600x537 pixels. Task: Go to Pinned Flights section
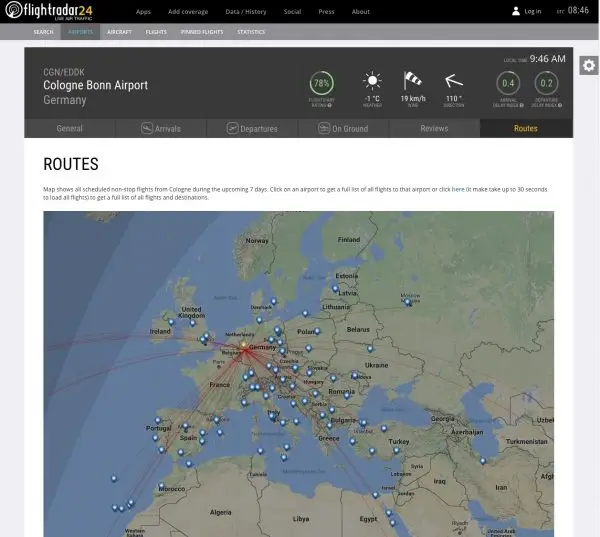point(201,32)
